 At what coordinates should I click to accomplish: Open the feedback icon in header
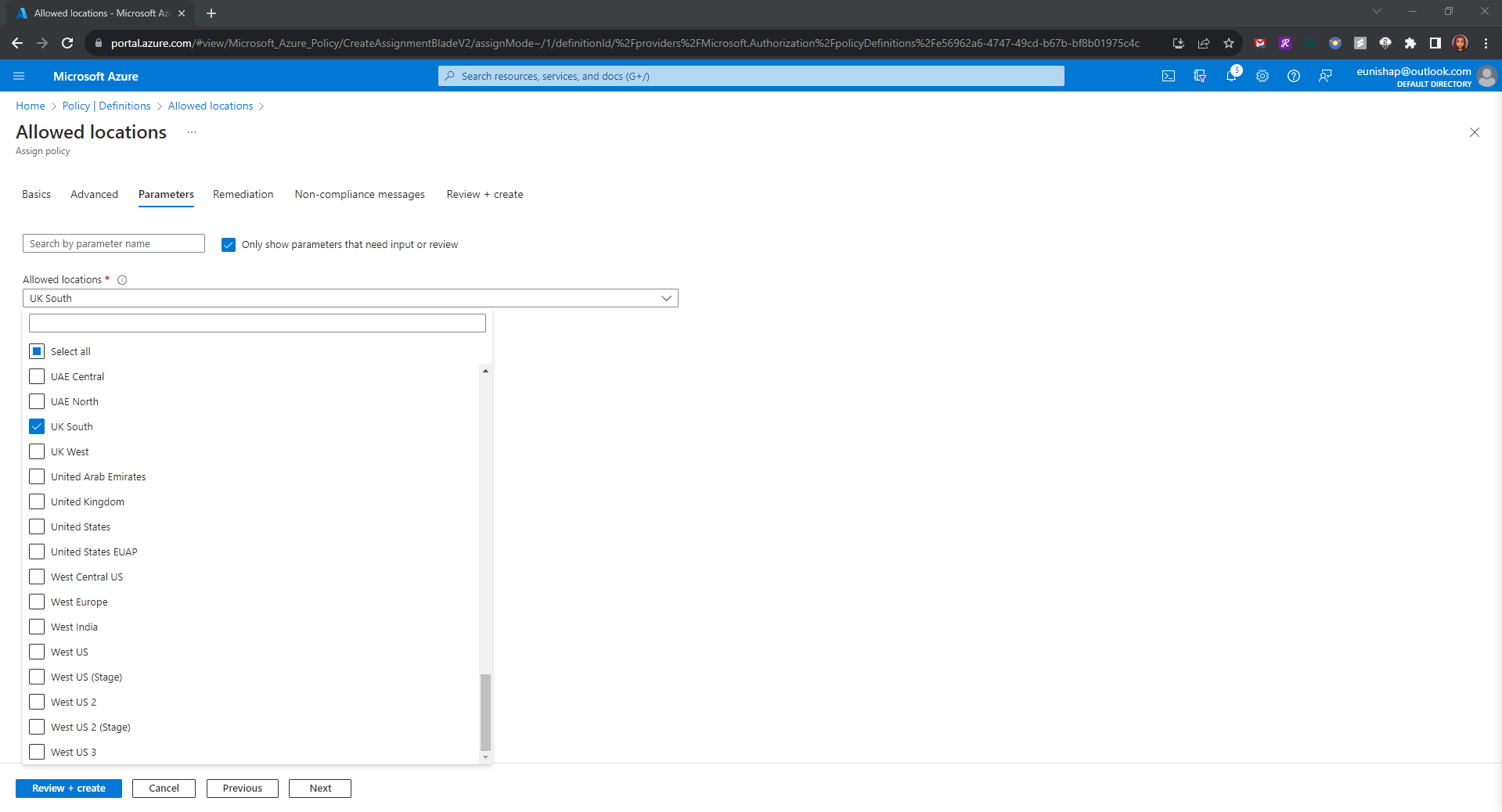coord(1325,76)
